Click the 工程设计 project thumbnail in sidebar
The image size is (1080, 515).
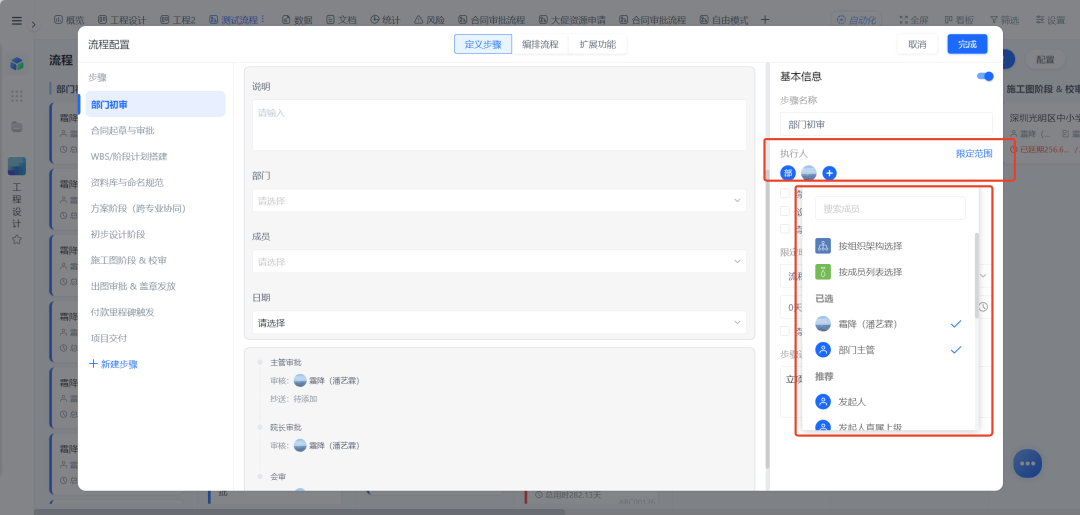[17, 166]
